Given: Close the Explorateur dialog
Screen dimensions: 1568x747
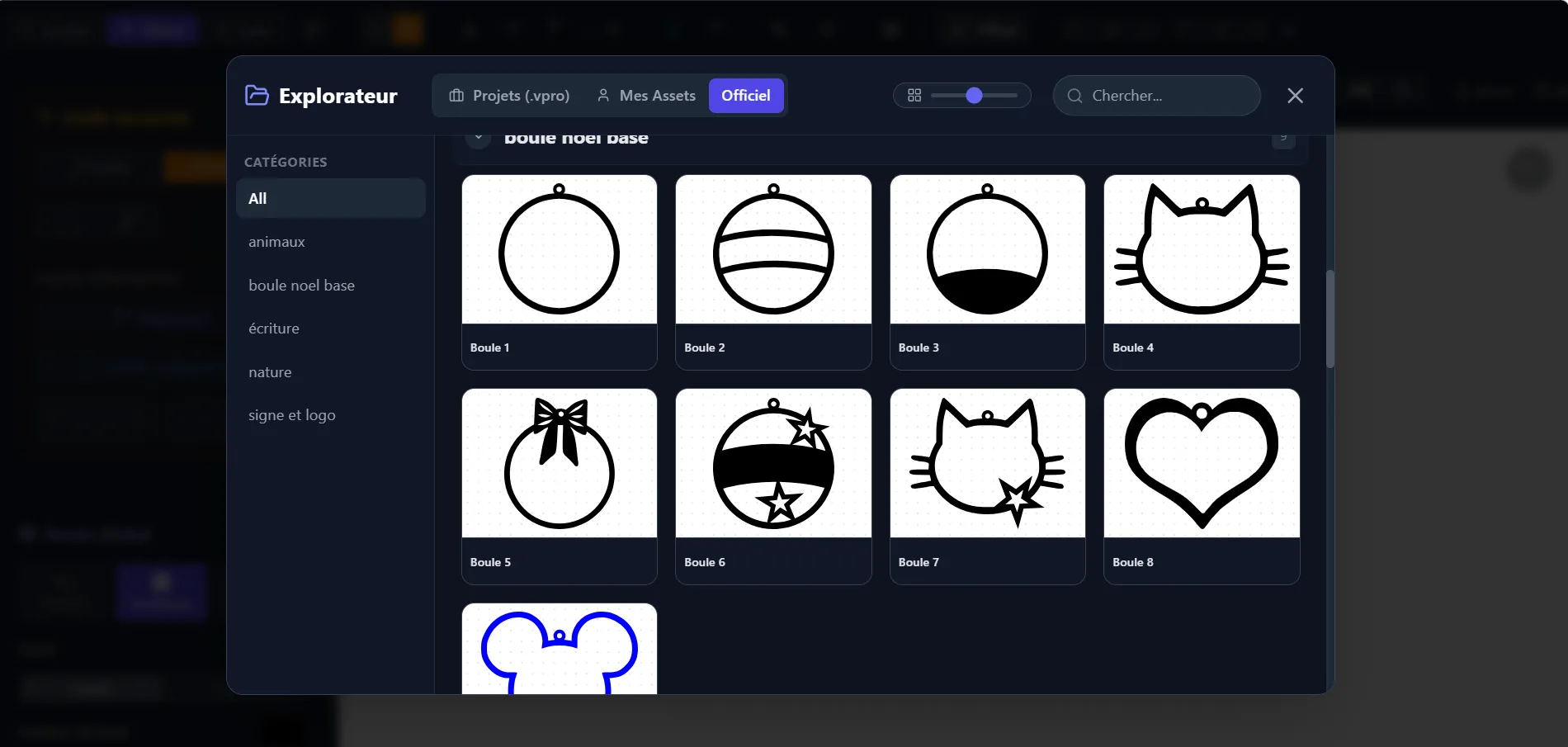Looking at the screenshot, I should (1295, 96).
